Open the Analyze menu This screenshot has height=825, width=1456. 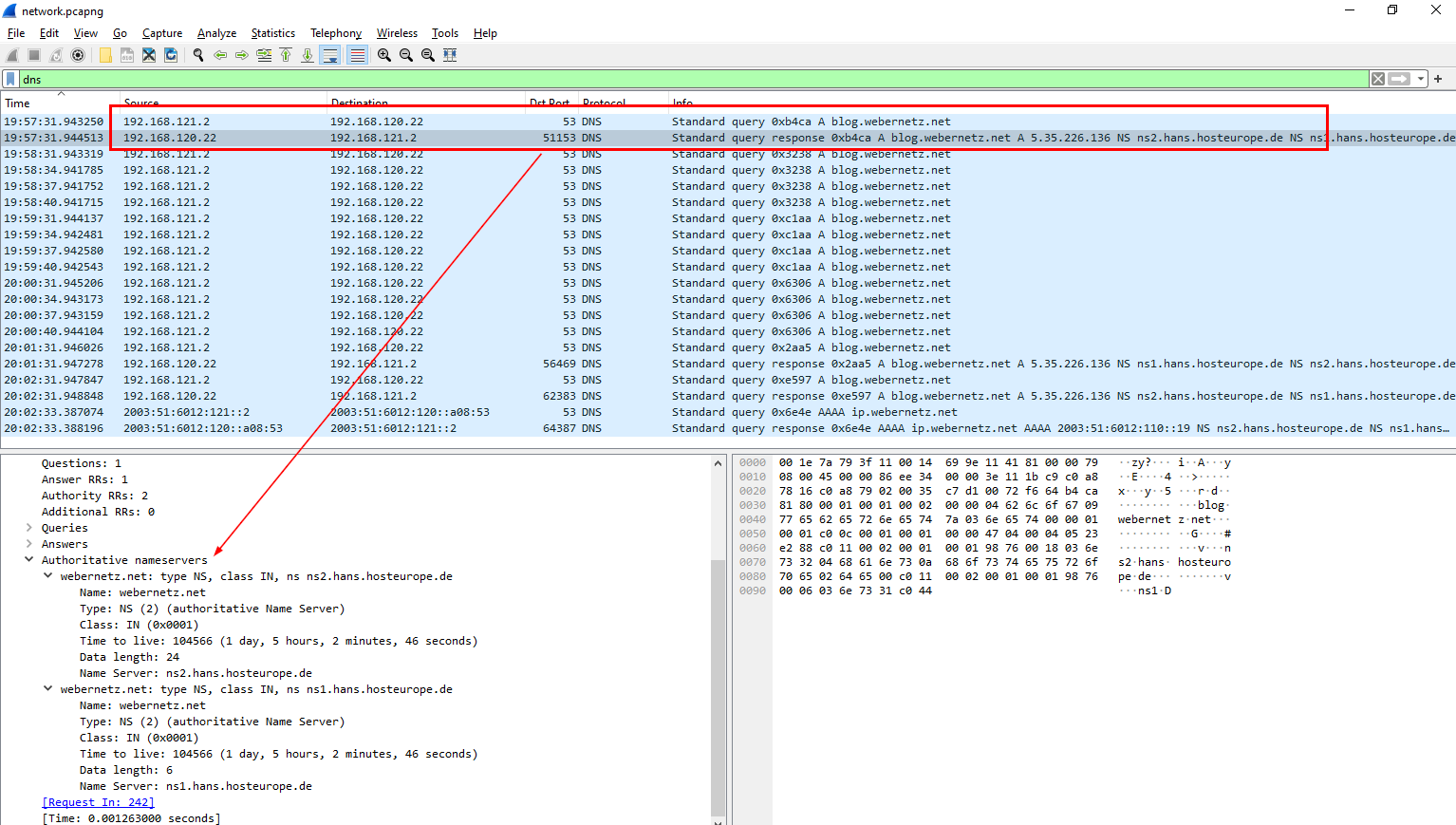click(x=216, y=33)
